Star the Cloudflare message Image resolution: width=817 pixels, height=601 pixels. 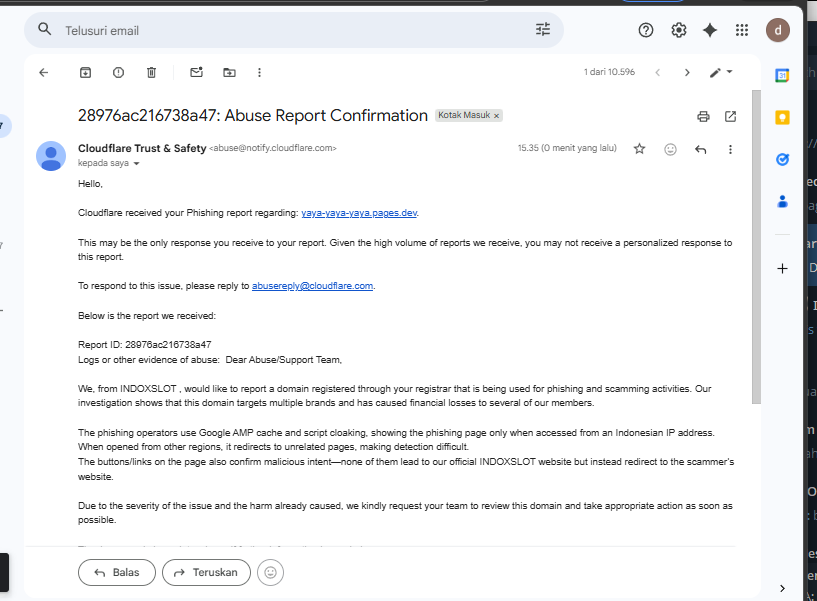coord(639,149)
